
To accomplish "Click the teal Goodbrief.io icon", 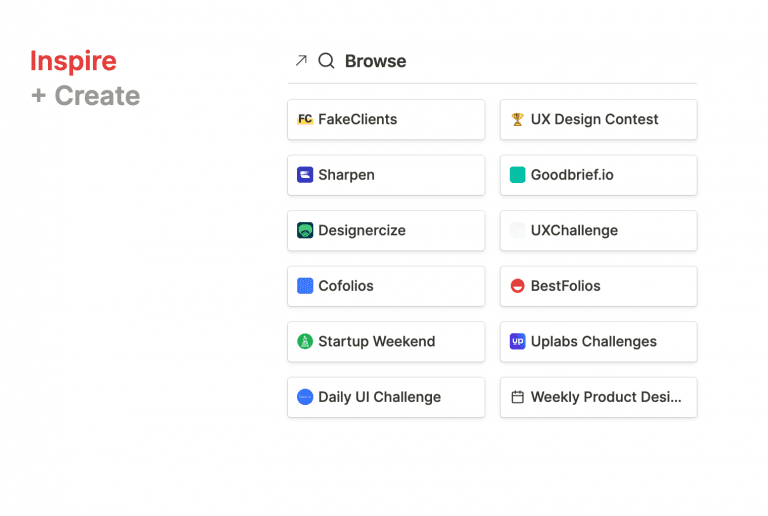I will 517,175.
